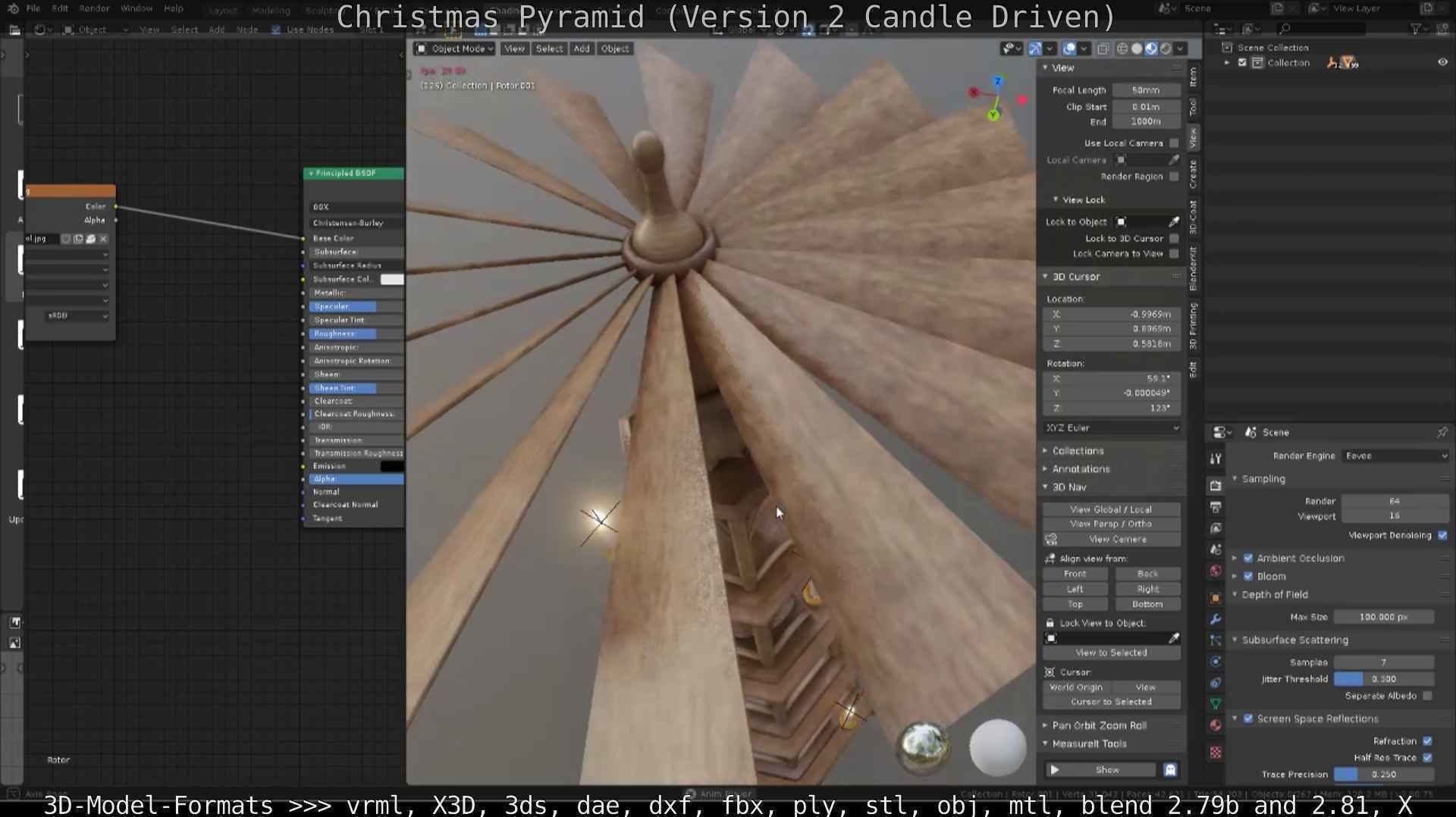Open Object Constraints properties tab icon
This screenshot has width=1456, height=817.
pyautogui.click(x=1216, y=683)
